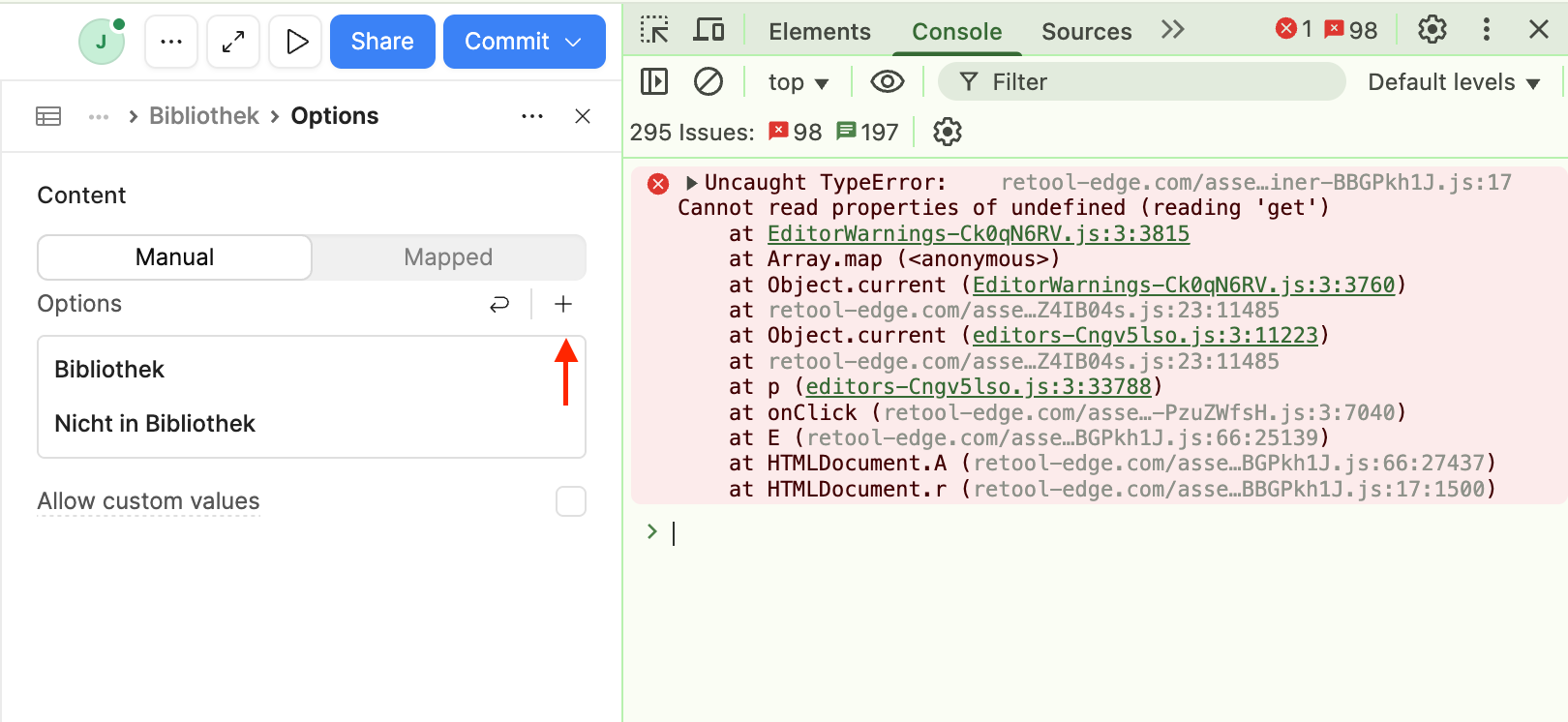Switch to the Elements tab
The height and width of the screenshot is (722, 1568).
819,32
